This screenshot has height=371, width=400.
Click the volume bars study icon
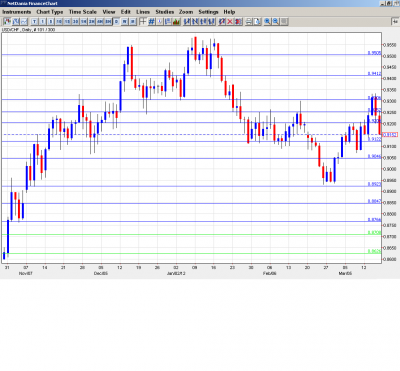coord(176,22)
